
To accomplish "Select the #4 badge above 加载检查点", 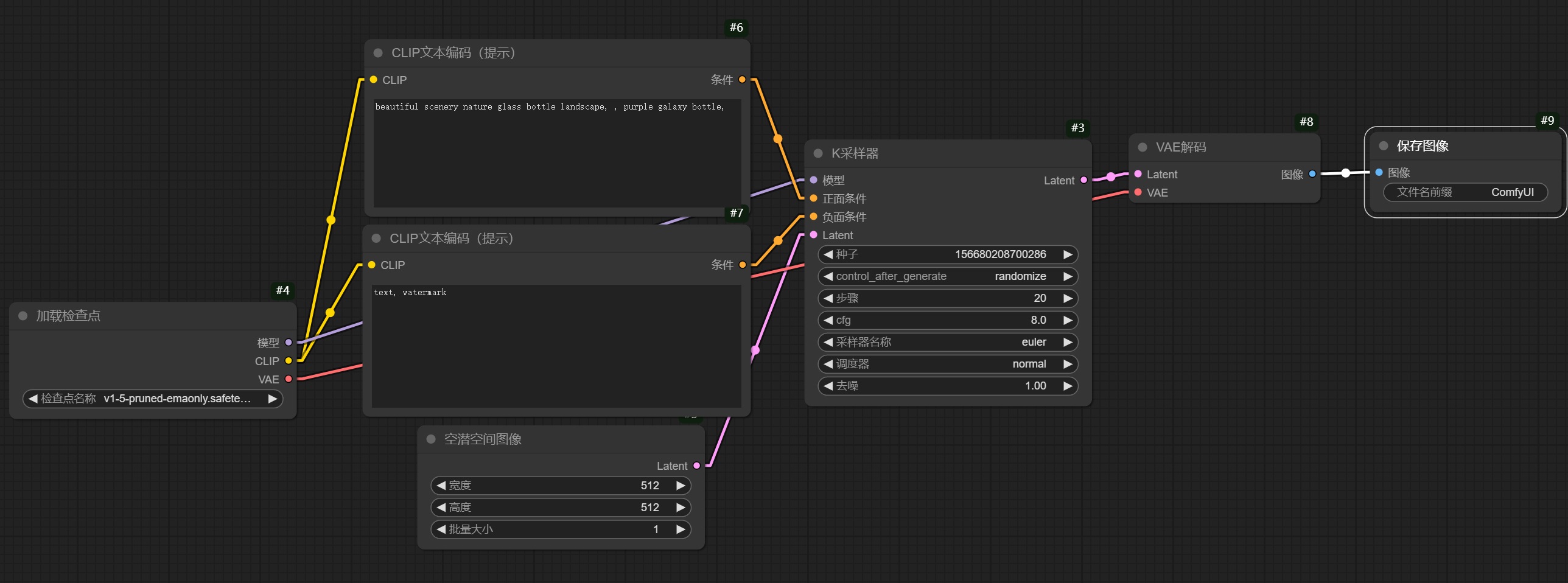I will tap(282, 290).
